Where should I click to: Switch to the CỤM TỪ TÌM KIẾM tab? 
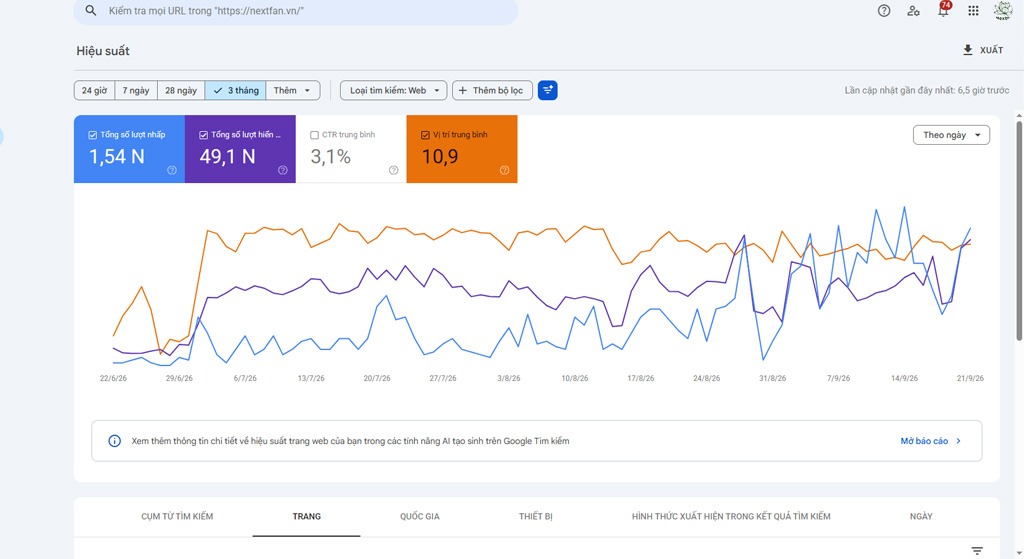(x=177, y=516)
